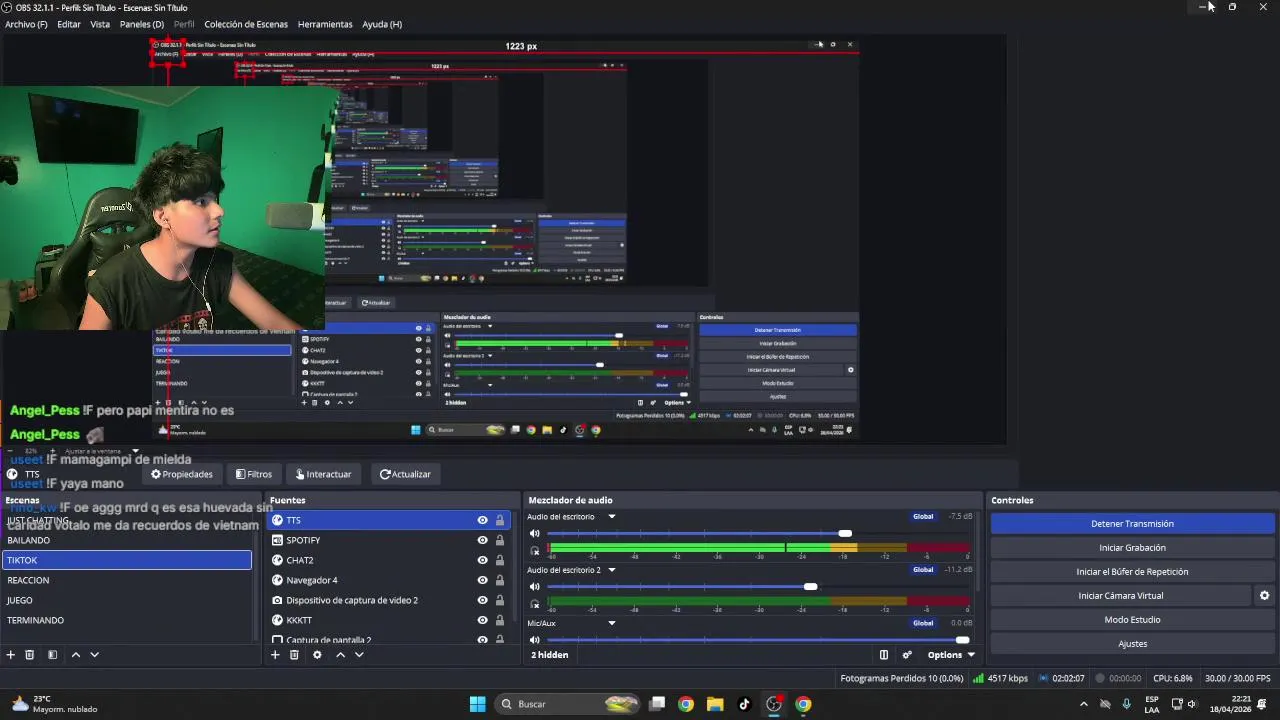Toggle monitoring headphone icon for Audio del escritorio

535,551
